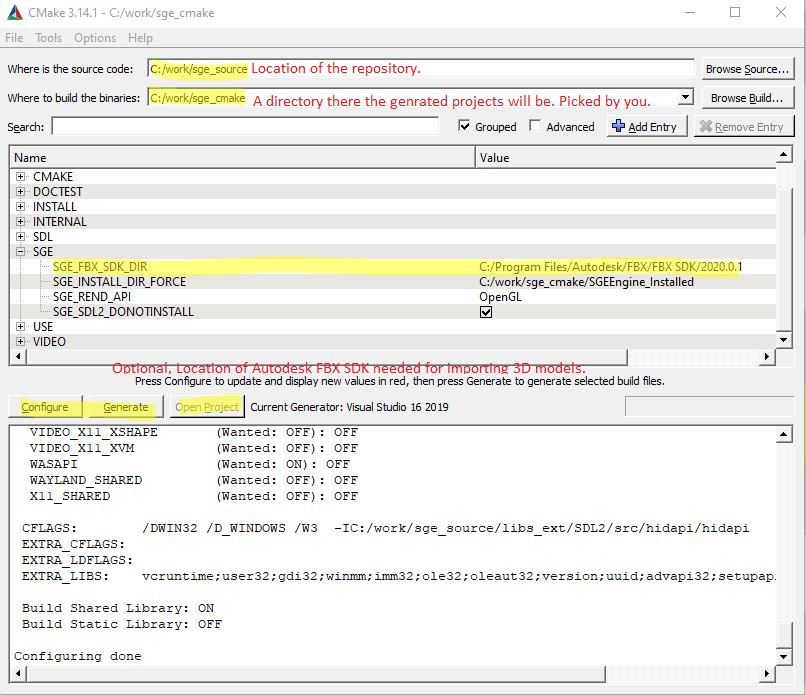Viewport: 806px width, 696px height.
Task: Expand the VIDEO group
Action: click(x=20, y=341)
